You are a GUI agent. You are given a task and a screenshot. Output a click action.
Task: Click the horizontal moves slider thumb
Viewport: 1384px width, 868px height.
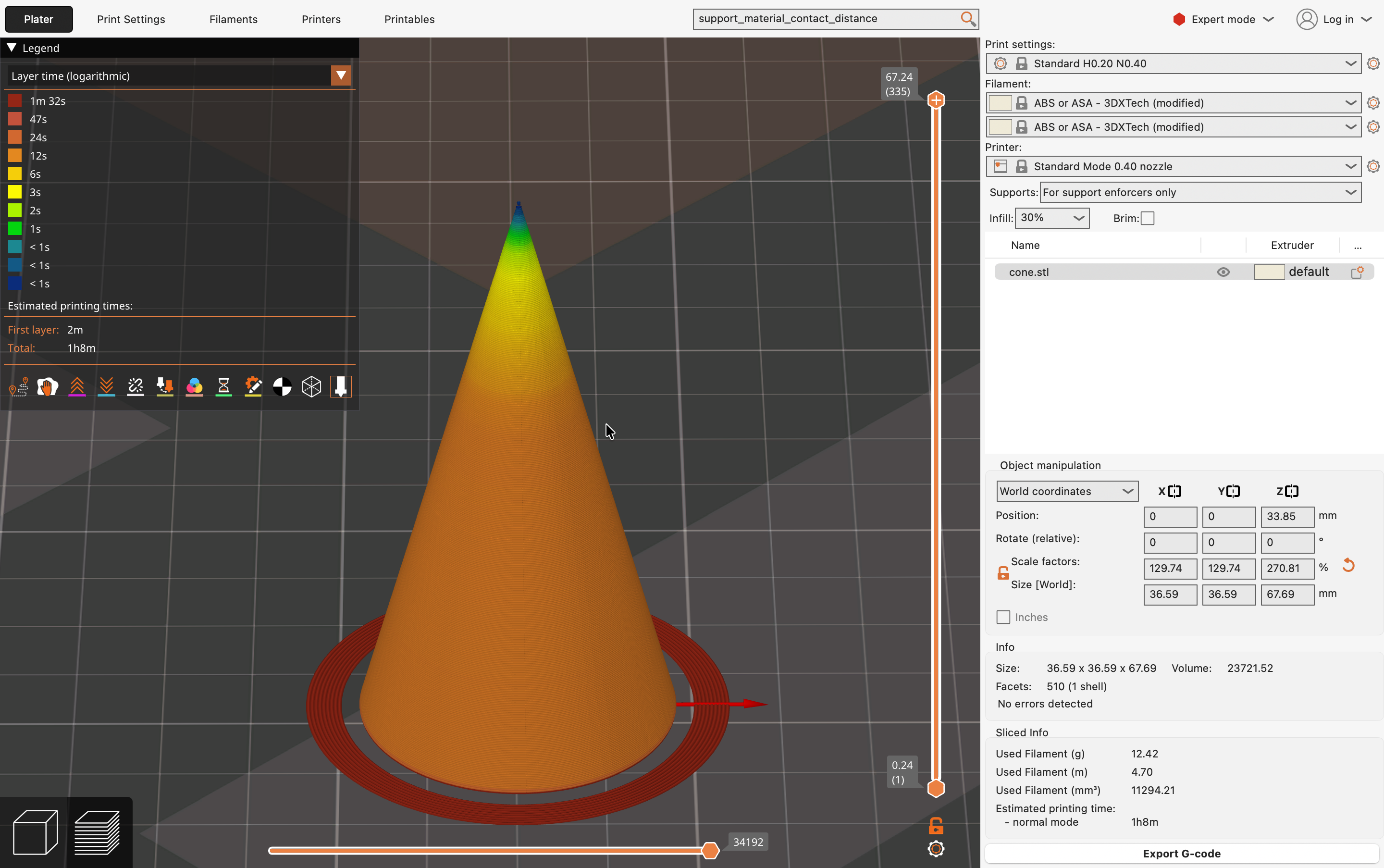coord(710,850)
